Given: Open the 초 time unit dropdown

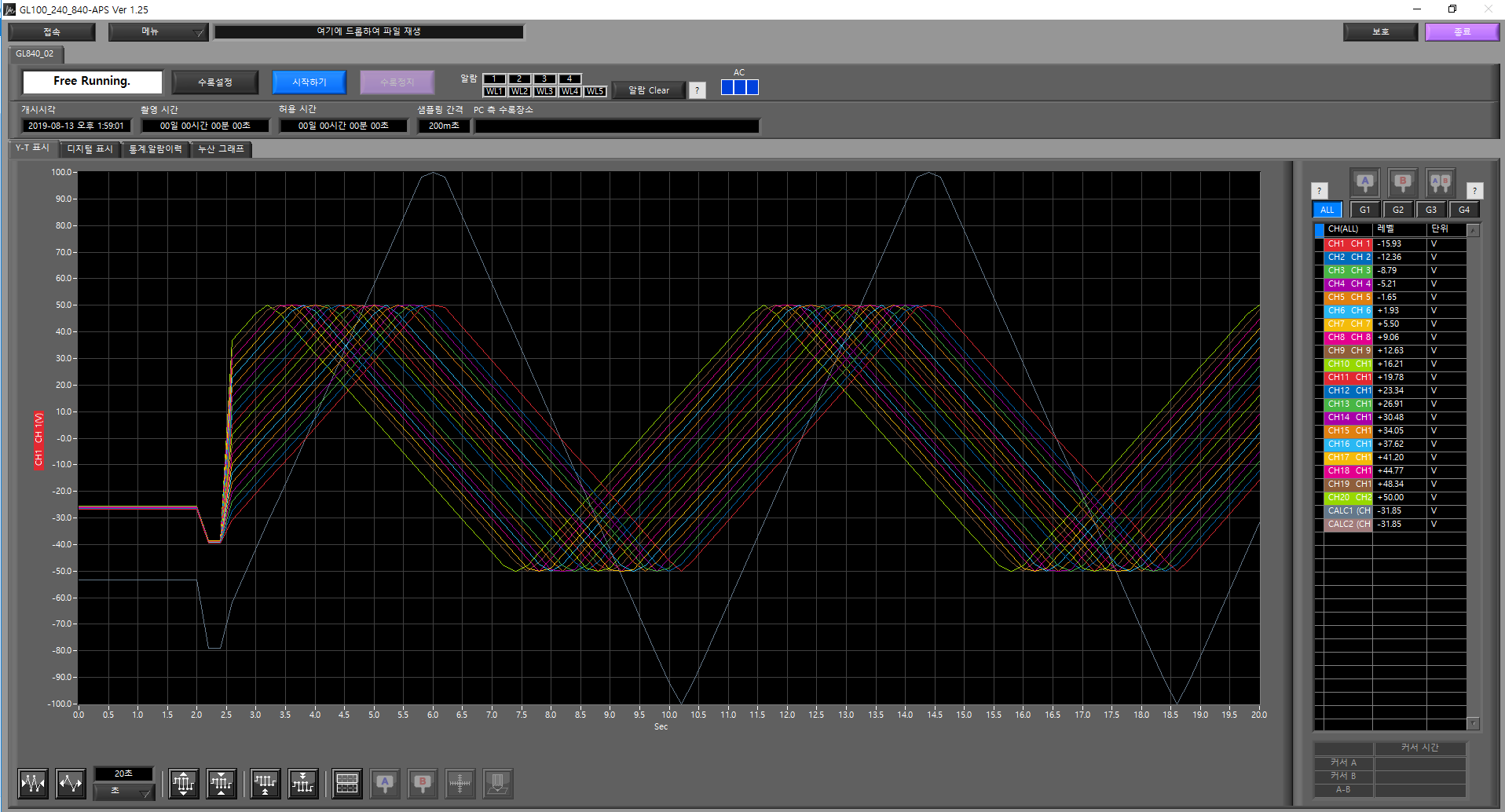Looking at the screenshot, I should click(123, 791).
